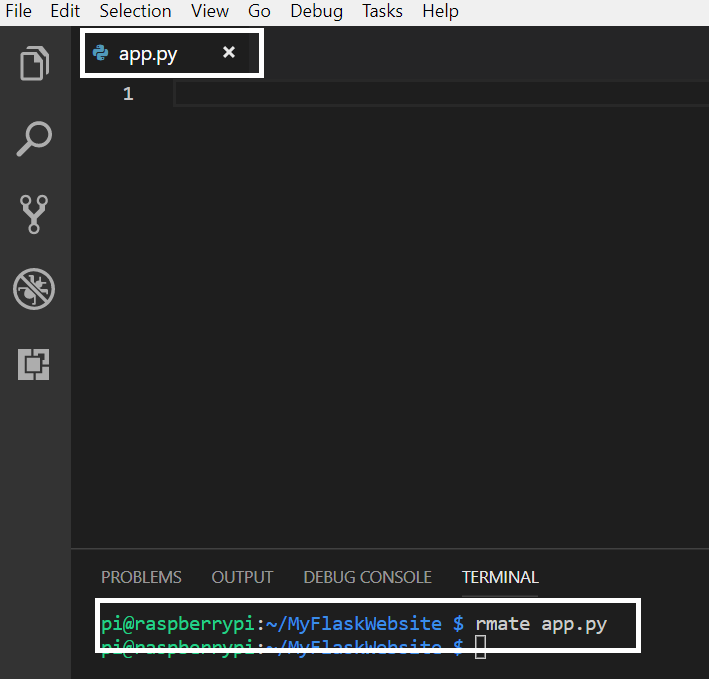Open the Debug bug icon
709x679 pixels.
[x=34, y=289]
